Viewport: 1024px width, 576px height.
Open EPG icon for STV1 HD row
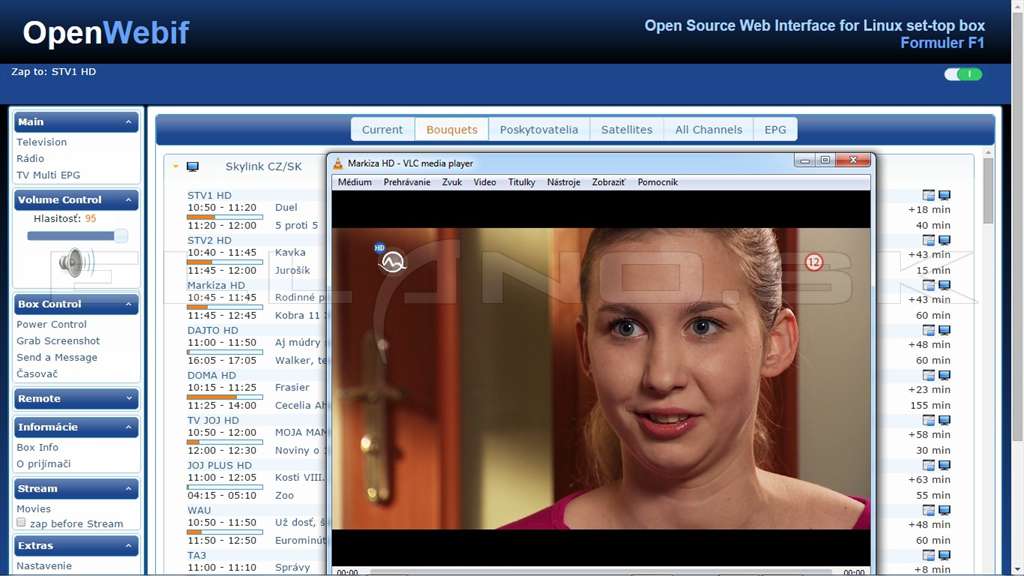click(929, 195)
